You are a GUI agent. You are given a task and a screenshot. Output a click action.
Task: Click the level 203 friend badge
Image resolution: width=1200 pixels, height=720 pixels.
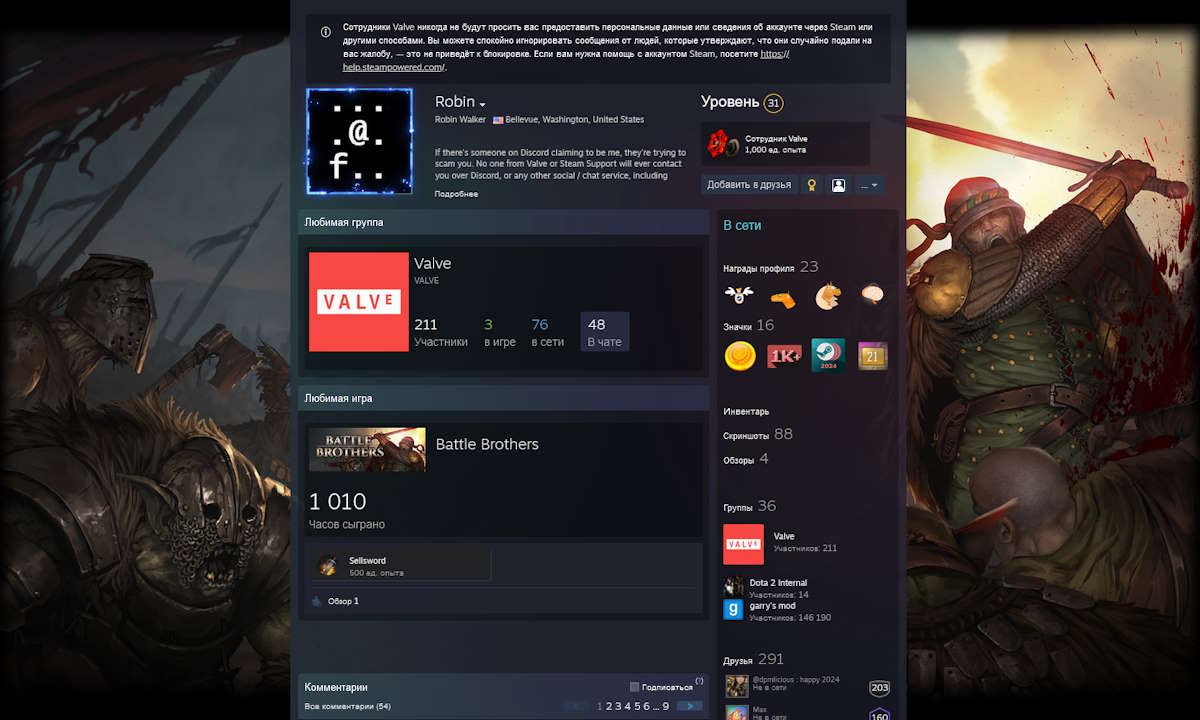[x=879, y=688]
